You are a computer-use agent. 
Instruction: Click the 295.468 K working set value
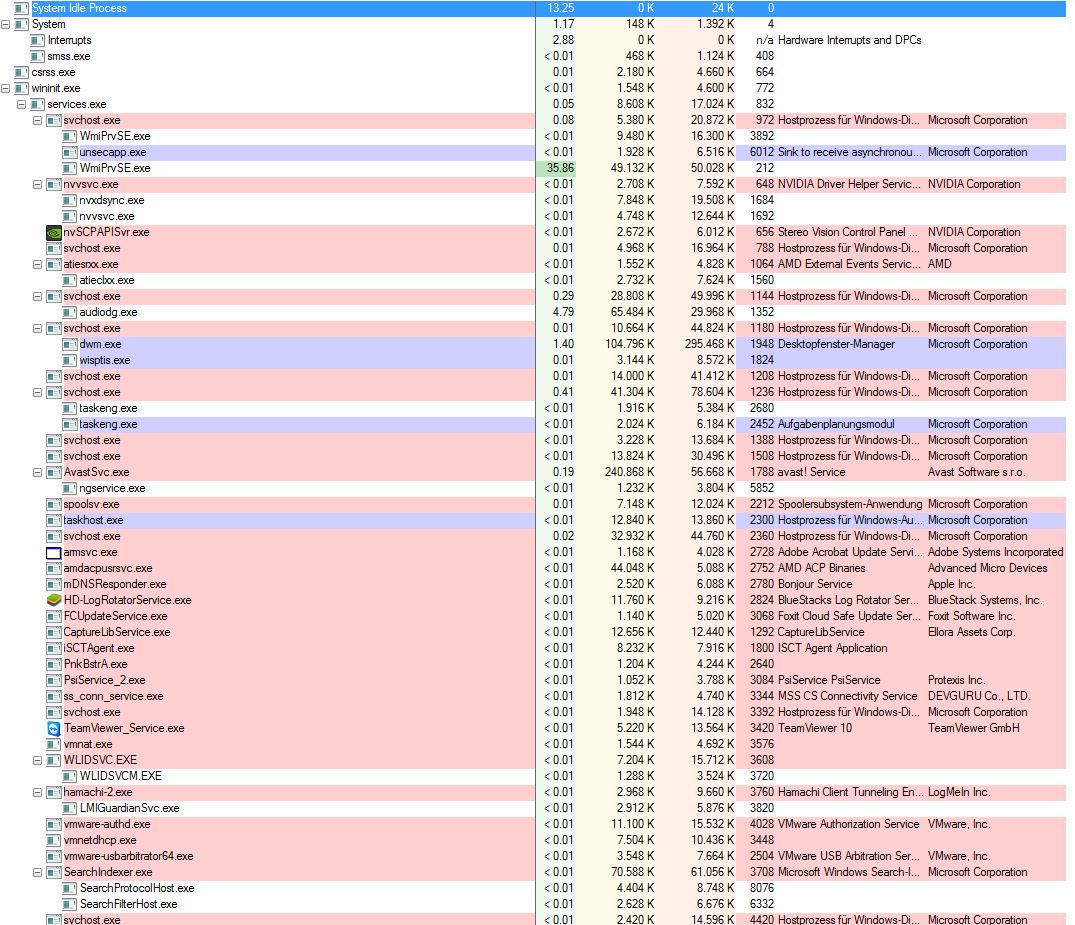click(709, 344)
